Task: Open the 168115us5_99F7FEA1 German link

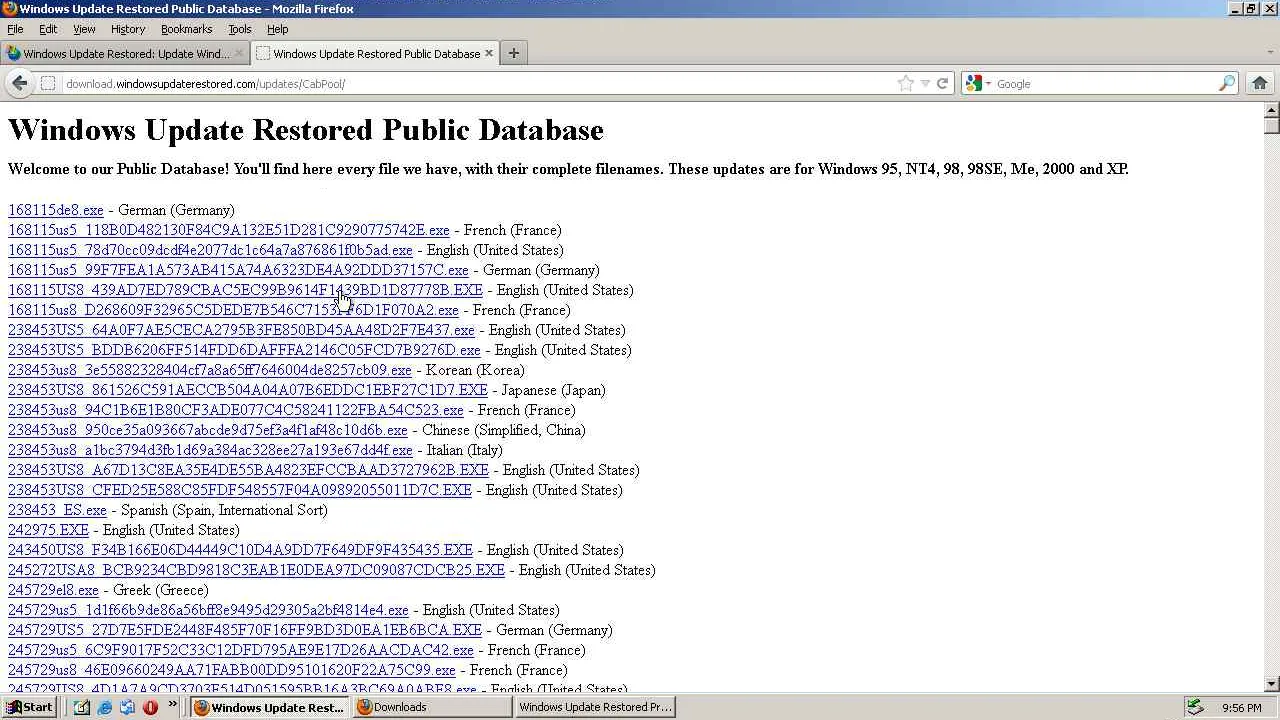Action: [x=238, y=270]
